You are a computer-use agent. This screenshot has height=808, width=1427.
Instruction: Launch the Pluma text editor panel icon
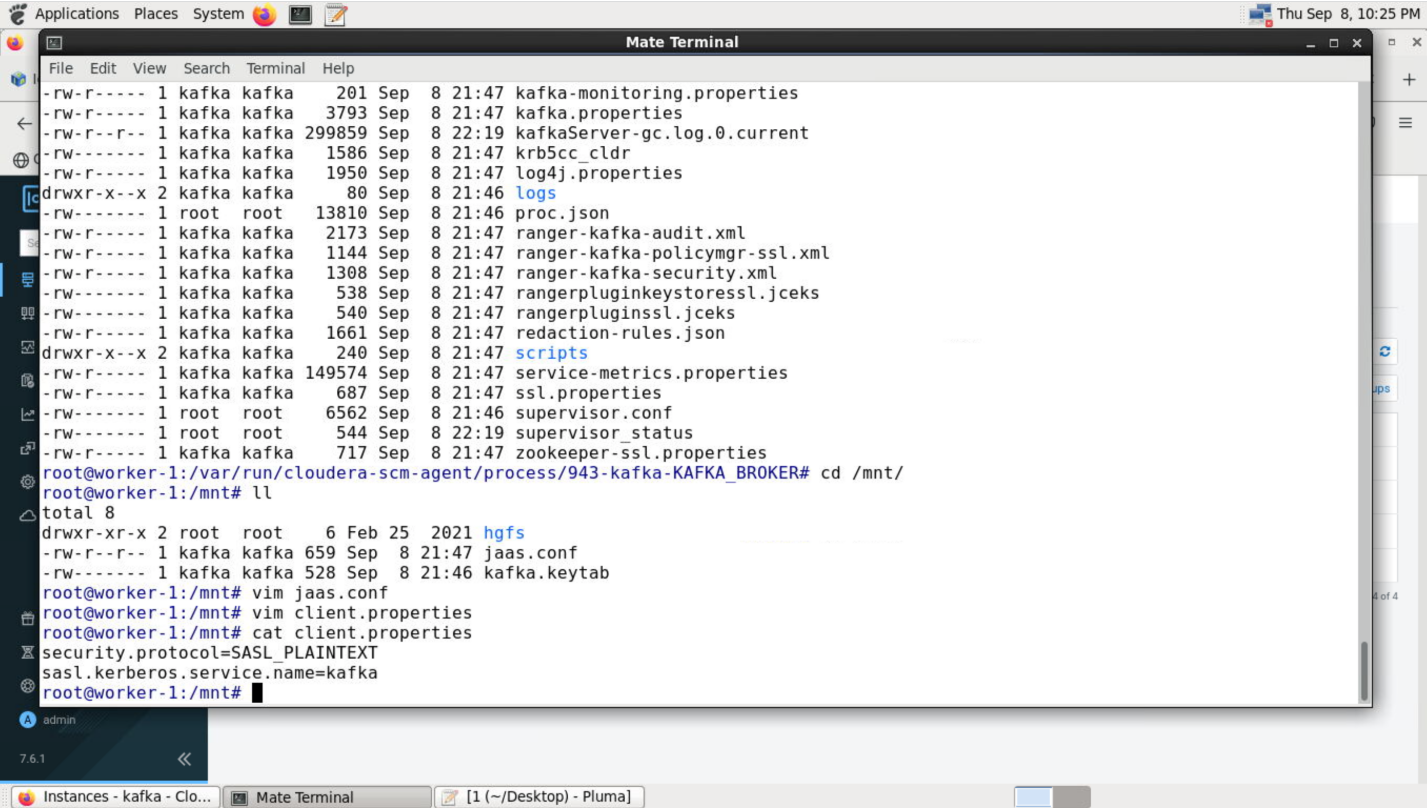[x=336, y=14]
